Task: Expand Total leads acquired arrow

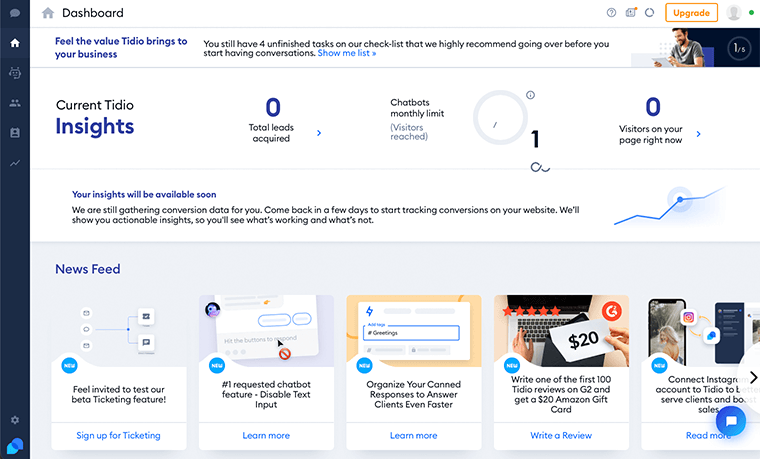Action: coord(319,133)
